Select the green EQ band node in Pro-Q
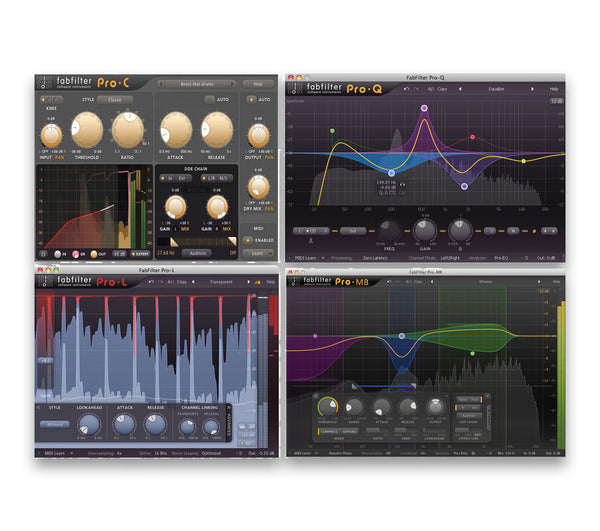The width and height of the screenshot is (600, 531). coord(331,131)
